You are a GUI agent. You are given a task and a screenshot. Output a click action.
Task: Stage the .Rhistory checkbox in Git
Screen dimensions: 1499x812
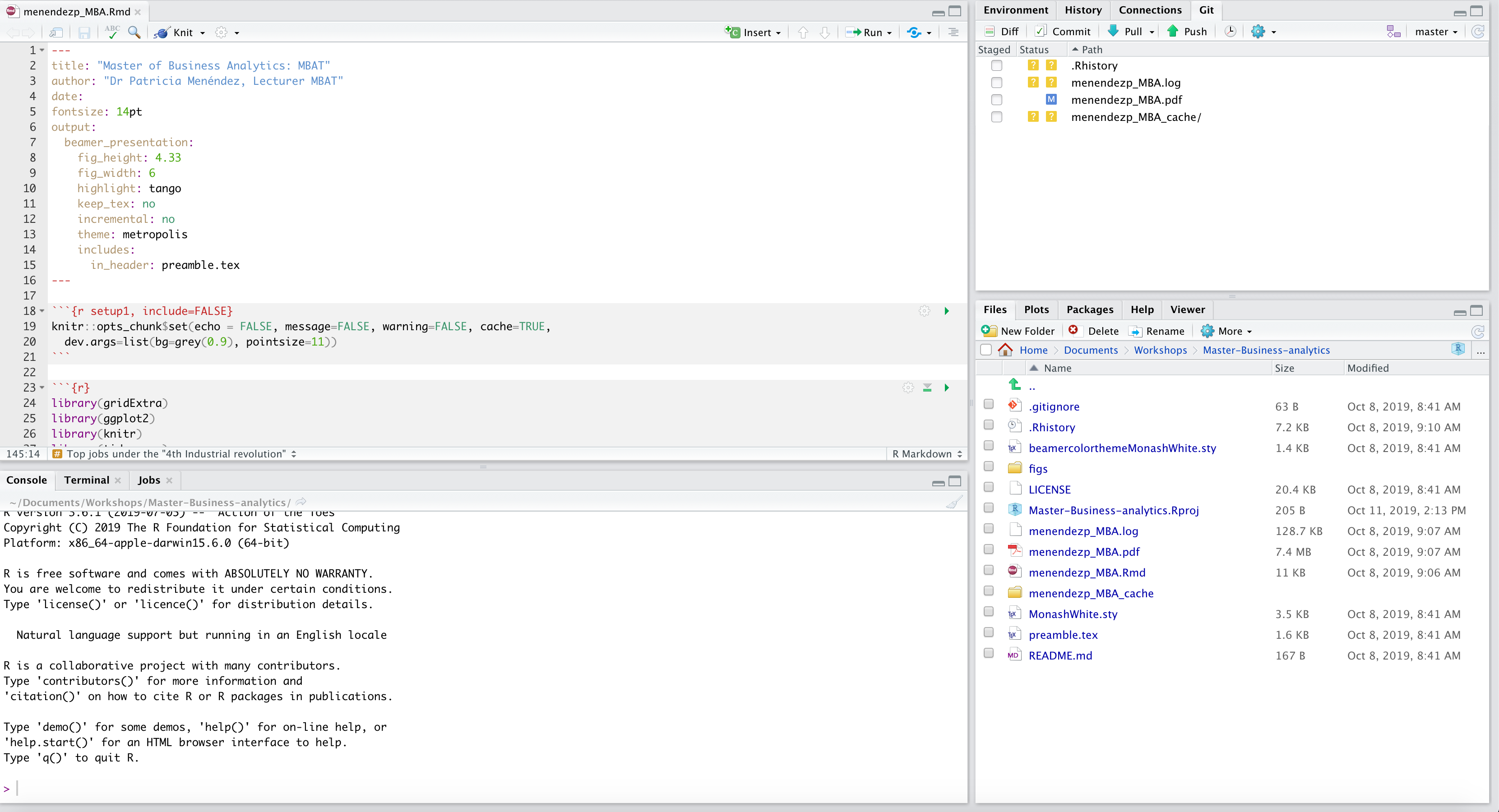click(997, 66)
